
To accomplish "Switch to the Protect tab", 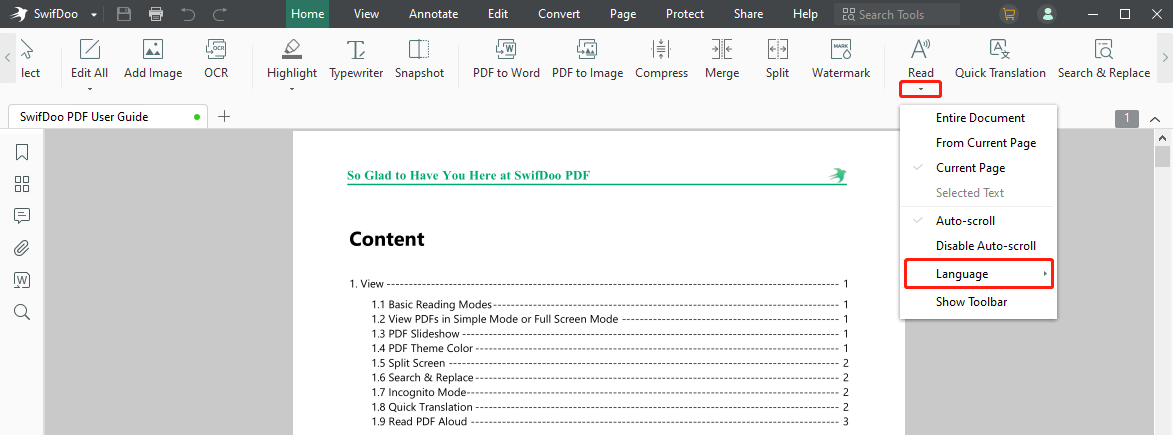I will [x=684, y=14].
